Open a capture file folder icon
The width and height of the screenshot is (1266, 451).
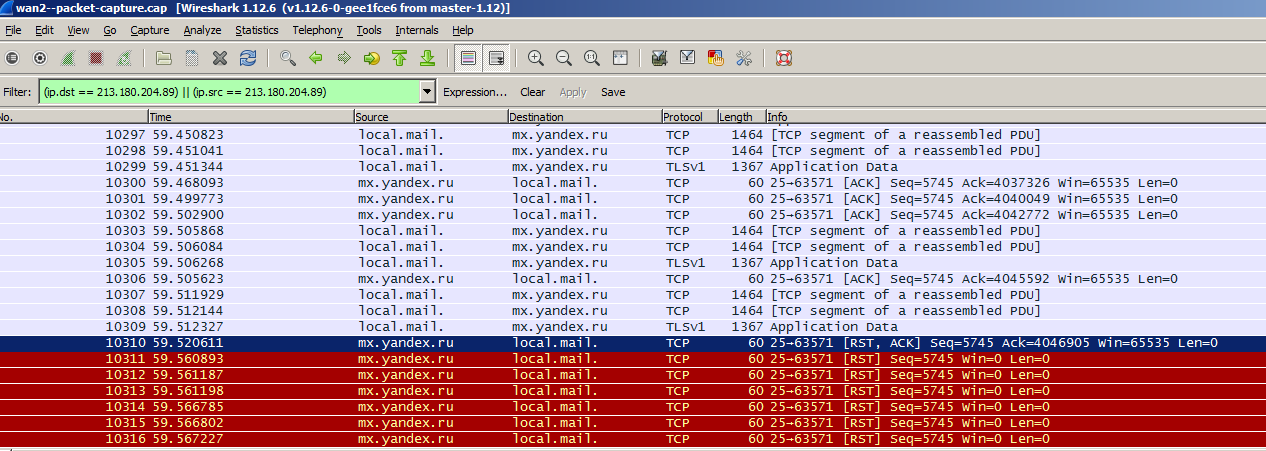(x=163, y=58)
